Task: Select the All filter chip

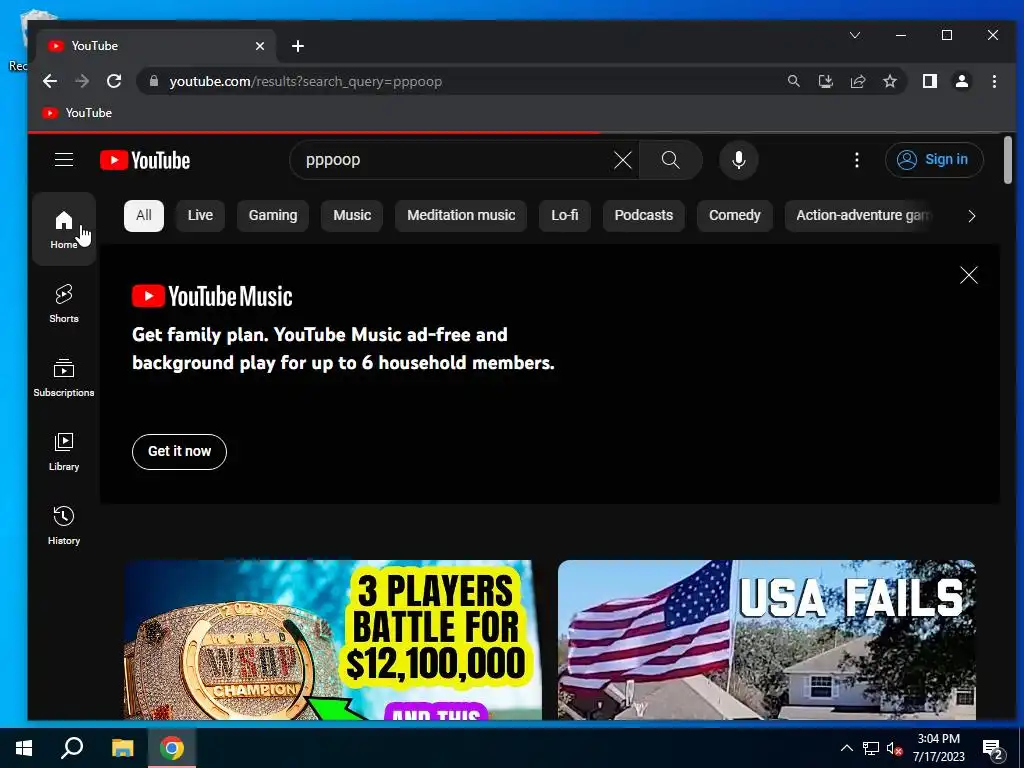Action: pyautogui.click(x=144, y=216)
